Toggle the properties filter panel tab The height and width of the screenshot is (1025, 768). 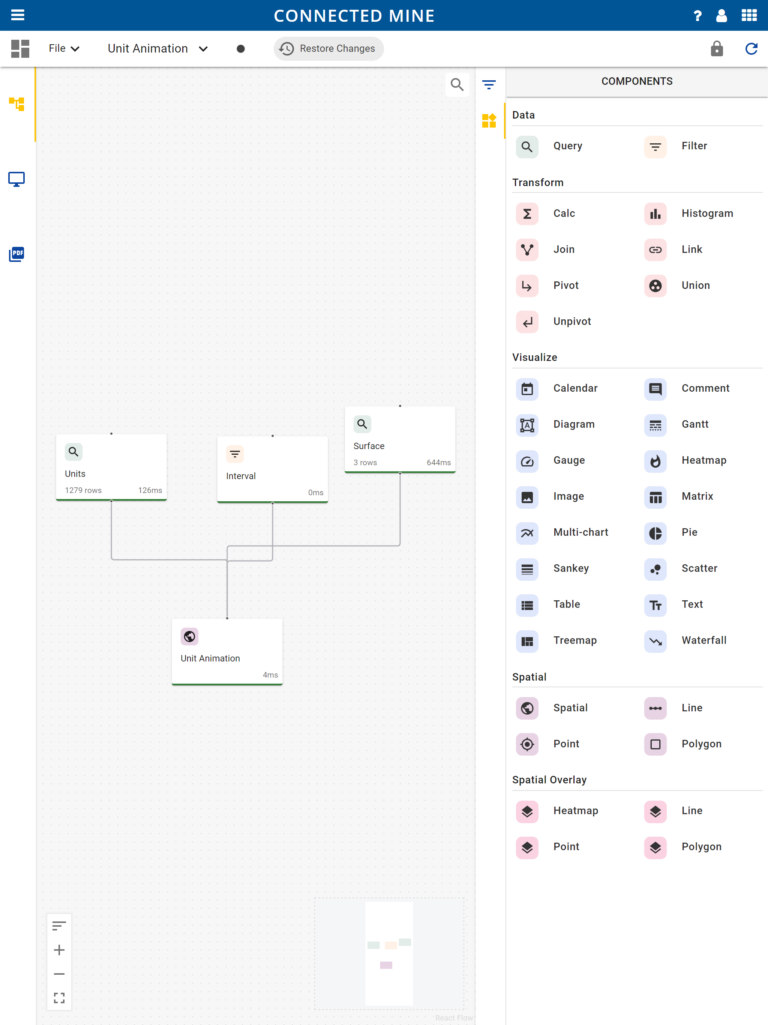click(489, 85)
